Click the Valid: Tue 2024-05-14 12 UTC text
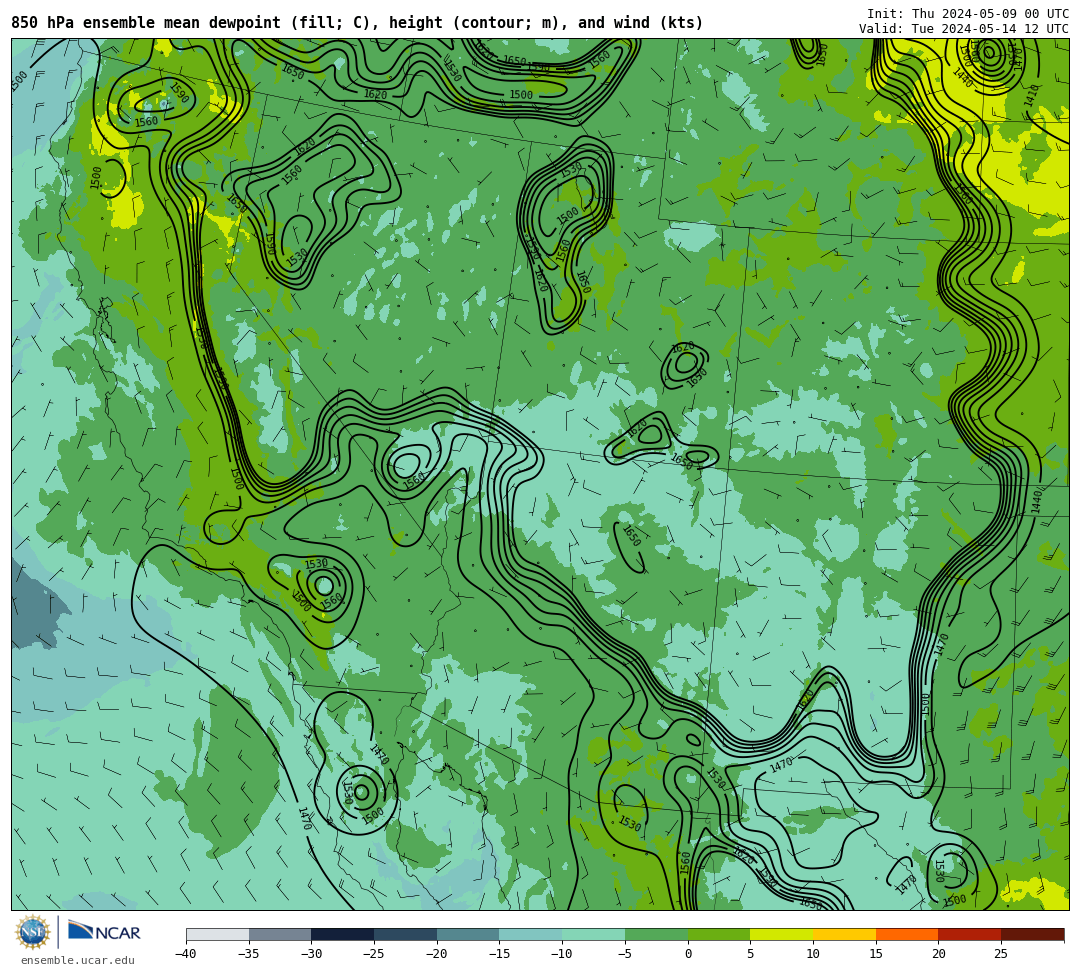The width and height of the screenshot is (1080, 973). [x=963, y=28]
